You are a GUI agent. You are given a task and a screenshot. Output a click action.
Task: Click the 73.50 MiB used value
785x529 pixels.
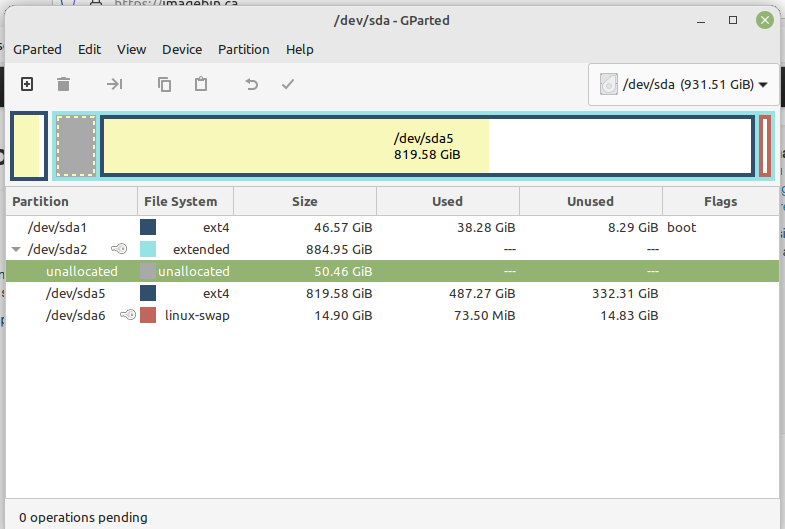tap(484, 316)
